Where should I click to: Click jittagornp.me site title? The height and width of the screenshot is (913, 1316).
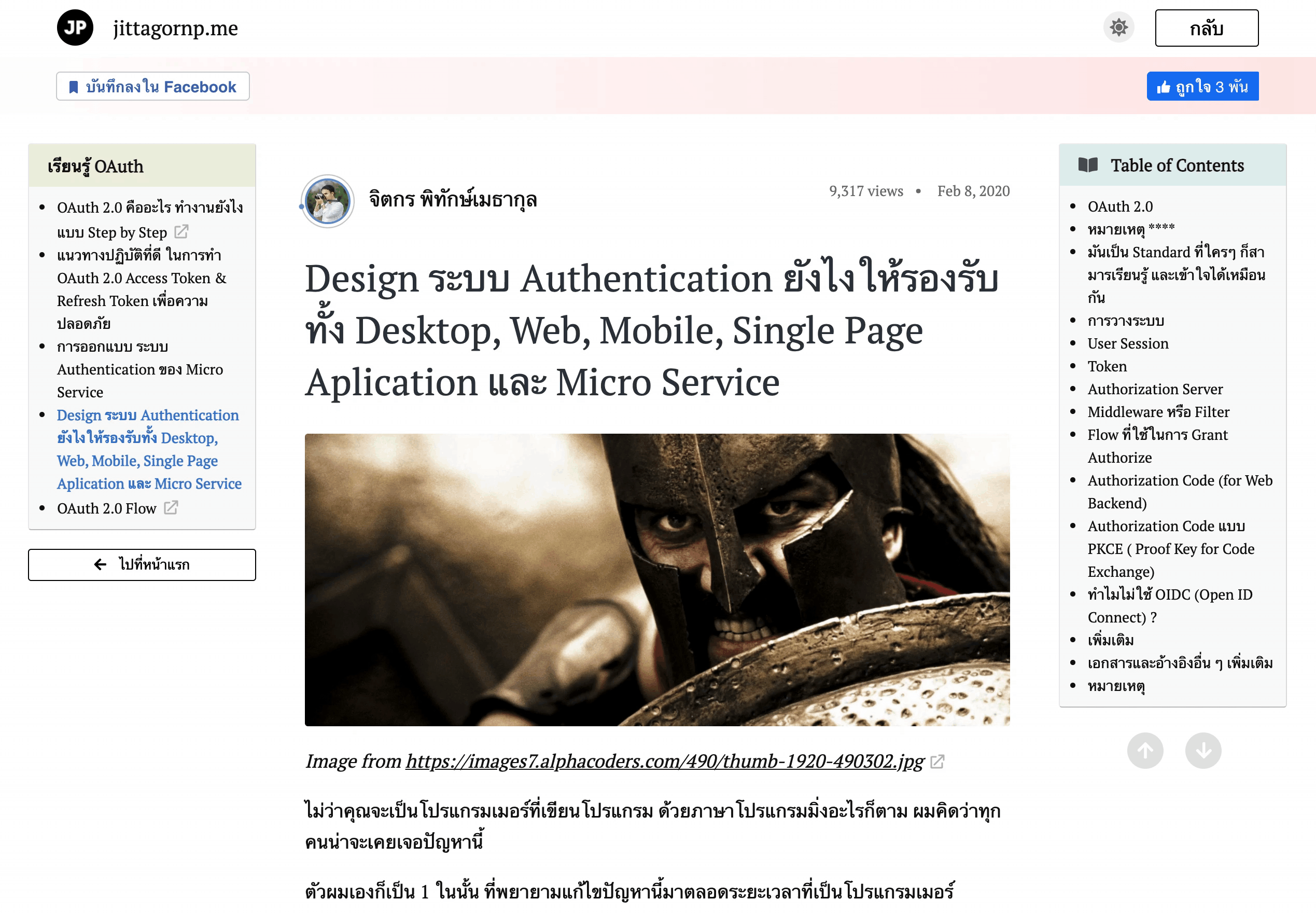point(175,28)
